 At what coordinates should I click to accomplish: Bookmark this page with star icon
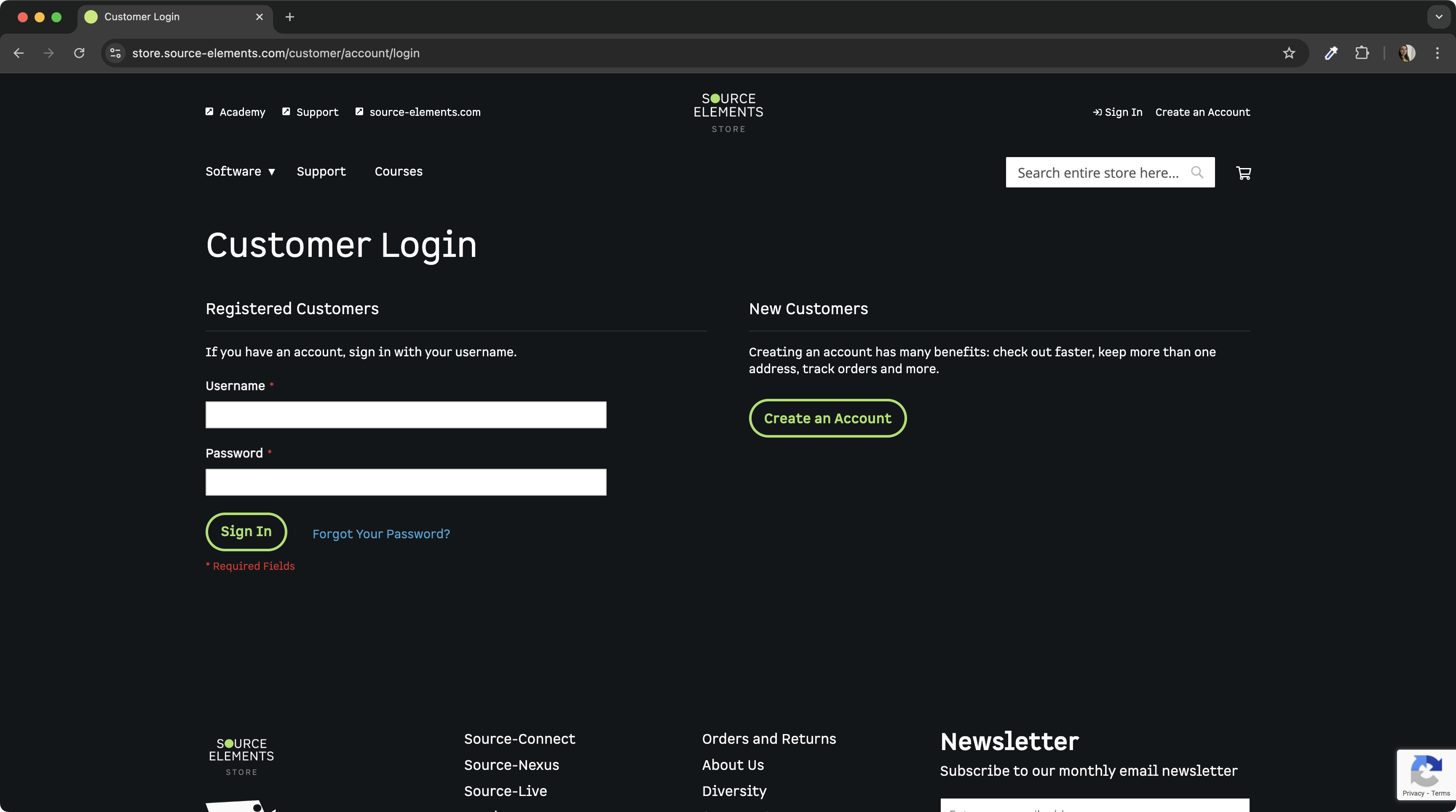[1289, 53]
